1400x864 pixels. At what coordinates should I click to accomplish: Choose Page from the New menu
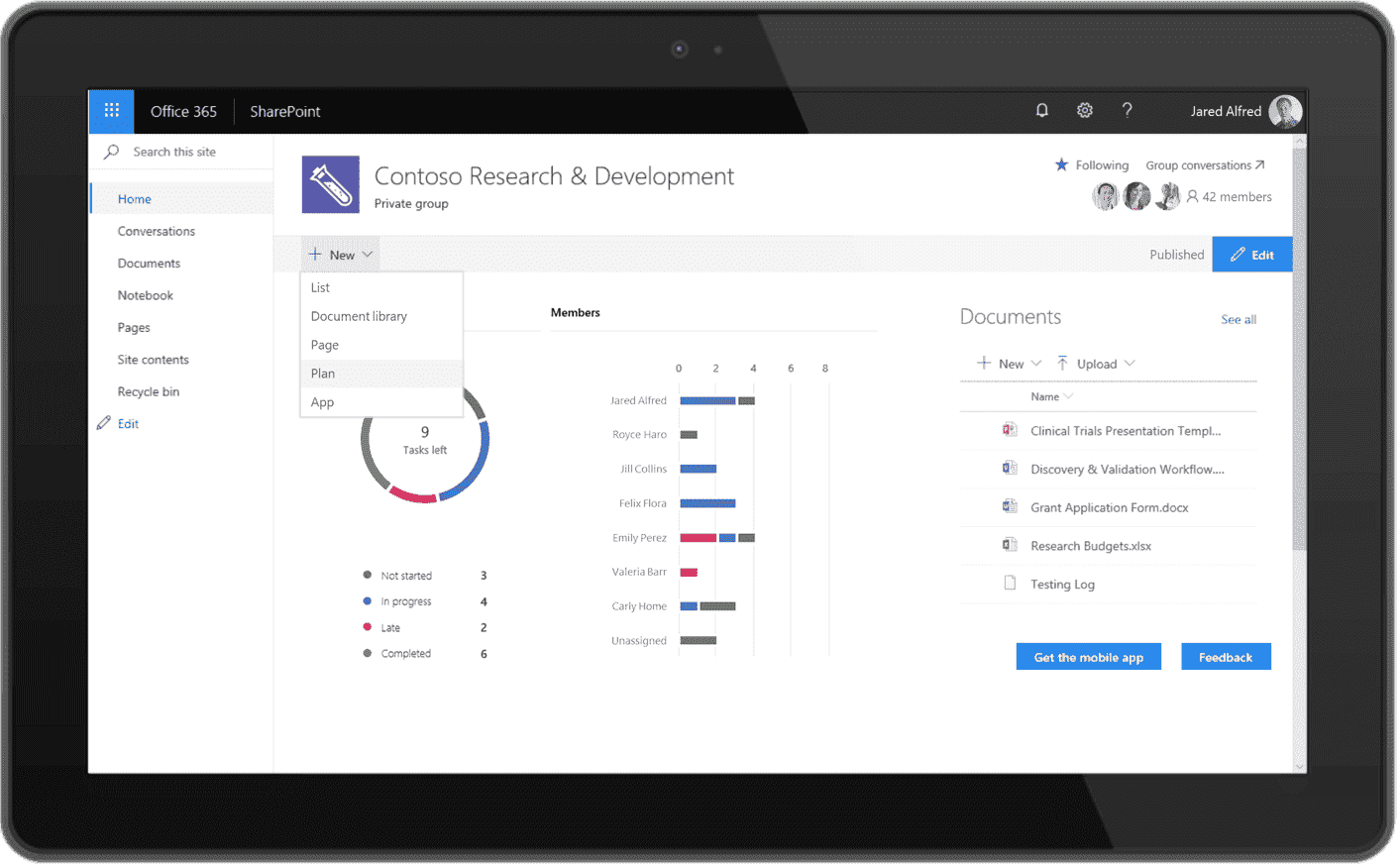pos(381,345)
